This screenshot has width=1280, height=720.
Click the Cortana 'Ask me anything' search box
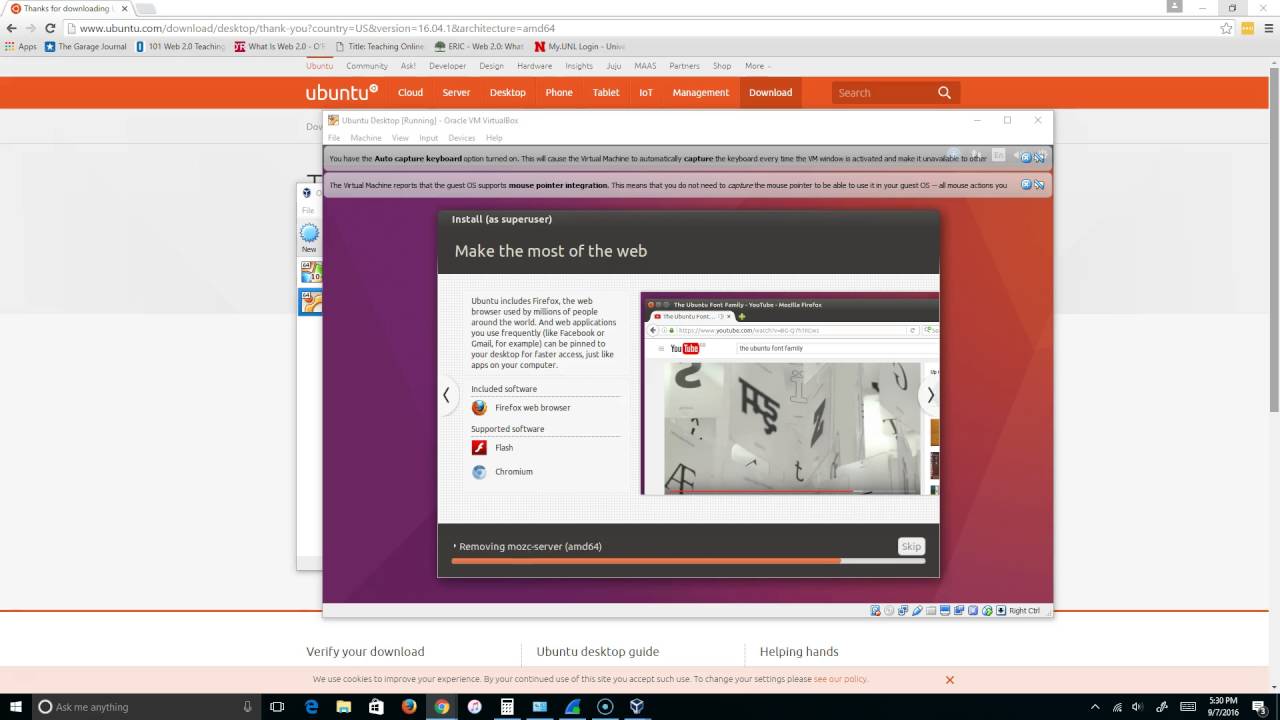pyautogui.click(x=146, y=706)
